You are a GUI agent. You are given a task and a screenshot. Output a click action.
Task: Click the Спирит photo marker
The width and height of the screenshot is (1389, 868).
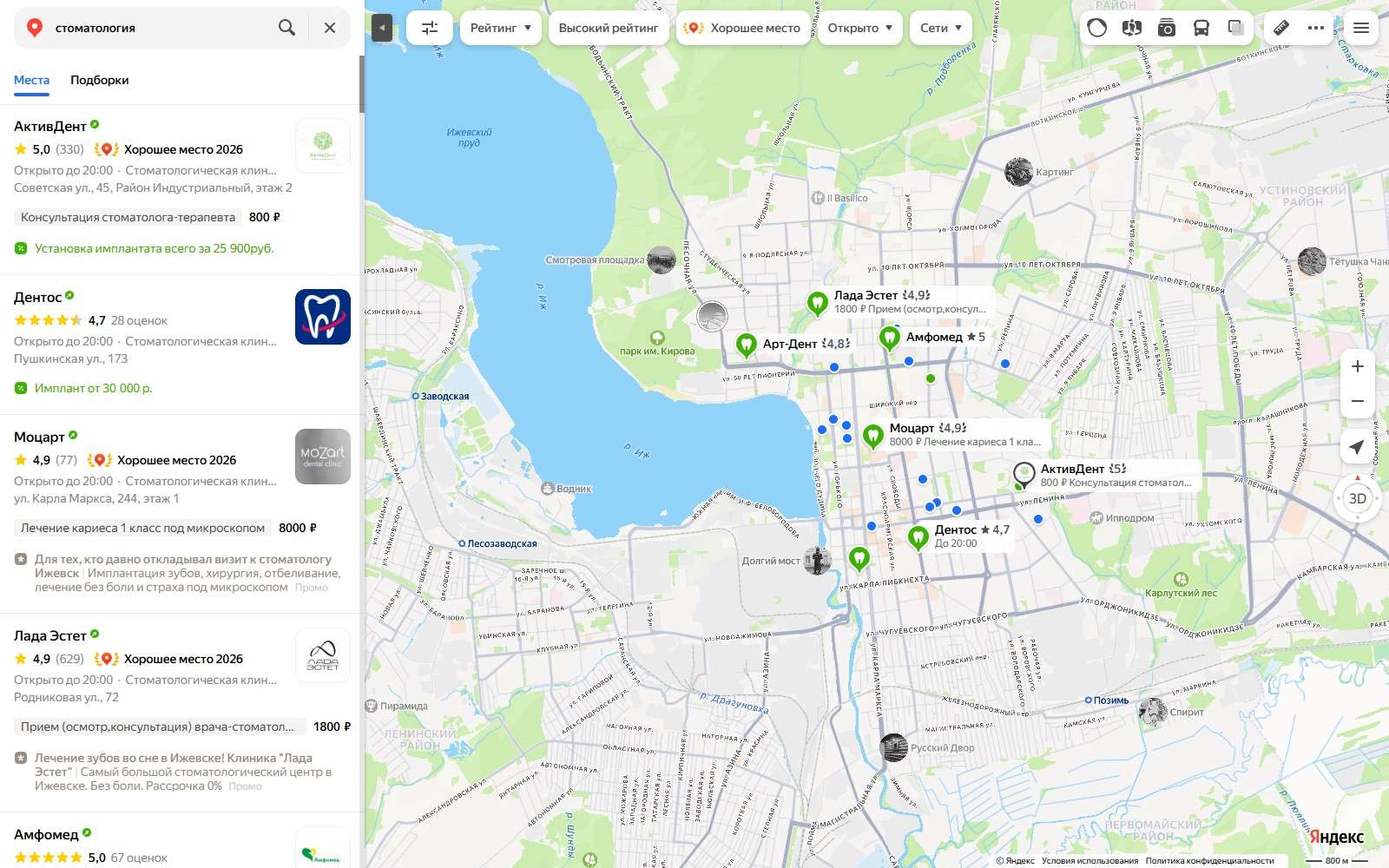pyautogui.click(x=1153, y=712)
